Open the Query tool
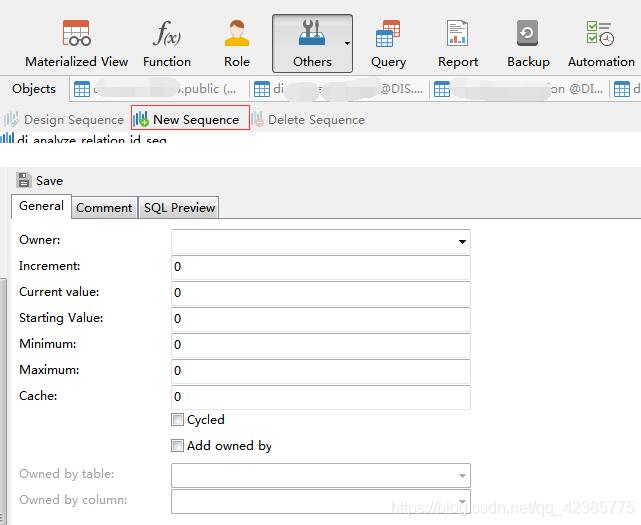 (388, 43)
